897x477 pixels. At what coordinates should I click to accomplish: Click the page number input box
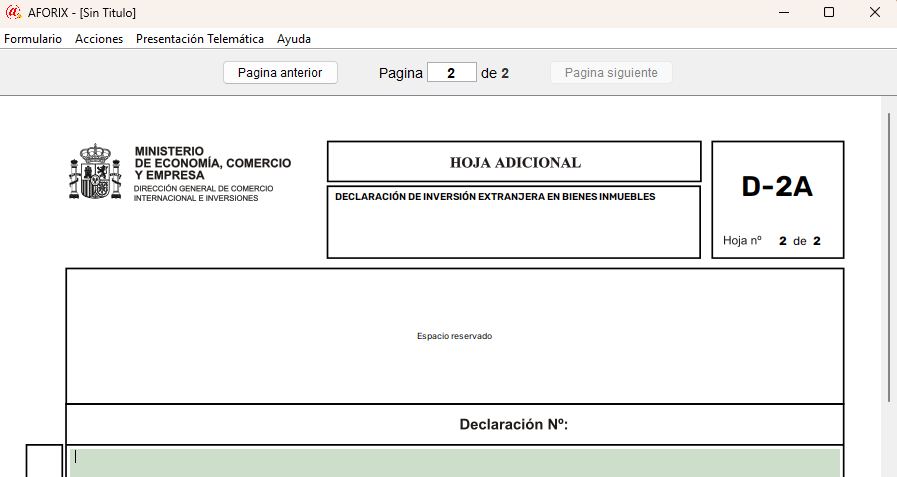point(451,73)
